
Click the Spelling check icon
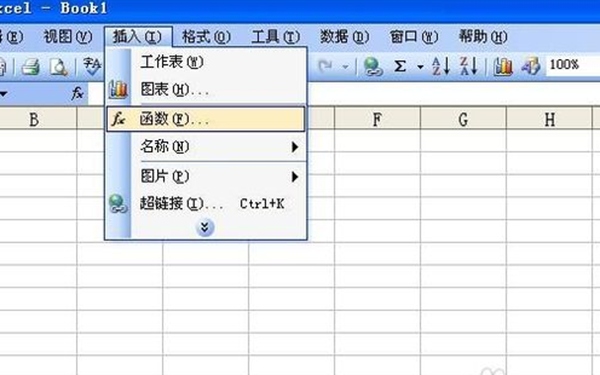click(x=92, y=67)
